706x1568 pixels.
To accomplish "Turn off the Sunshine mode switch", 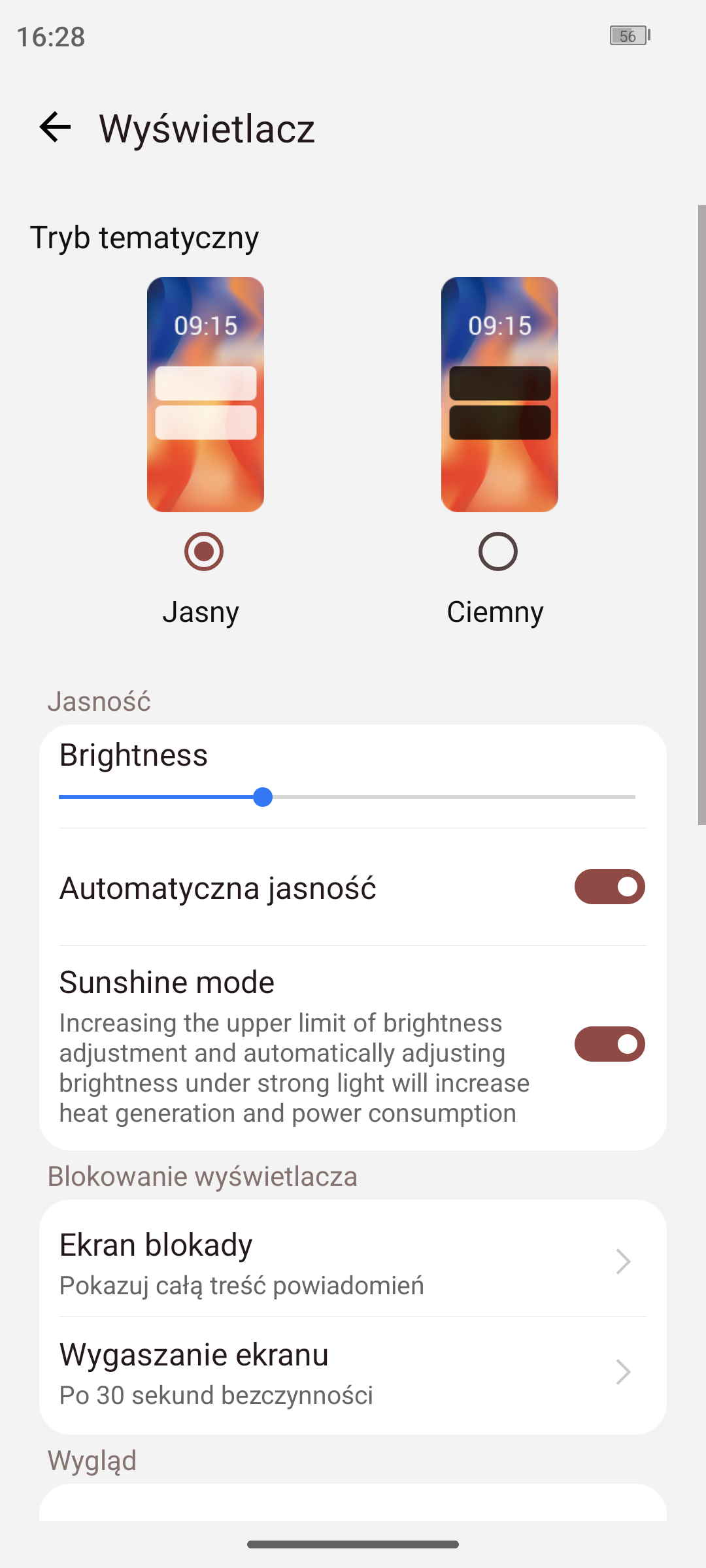I will [609, 1043].
